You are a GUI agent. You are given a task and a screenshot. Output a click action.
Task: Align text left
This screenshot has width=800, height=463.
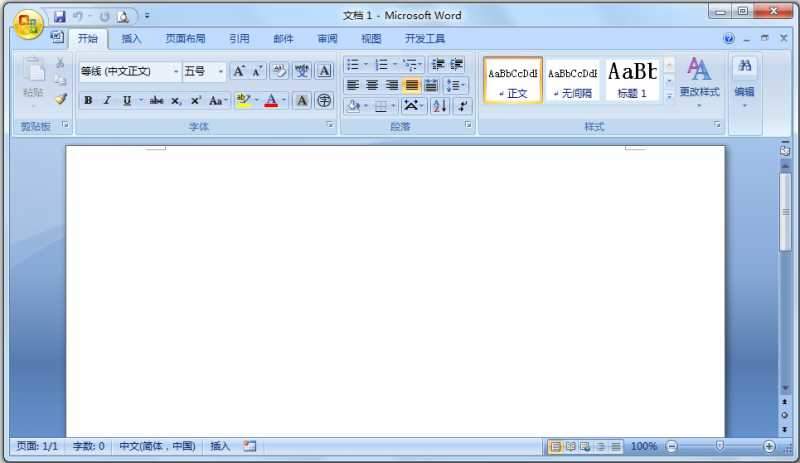click(x=353, y=85)
